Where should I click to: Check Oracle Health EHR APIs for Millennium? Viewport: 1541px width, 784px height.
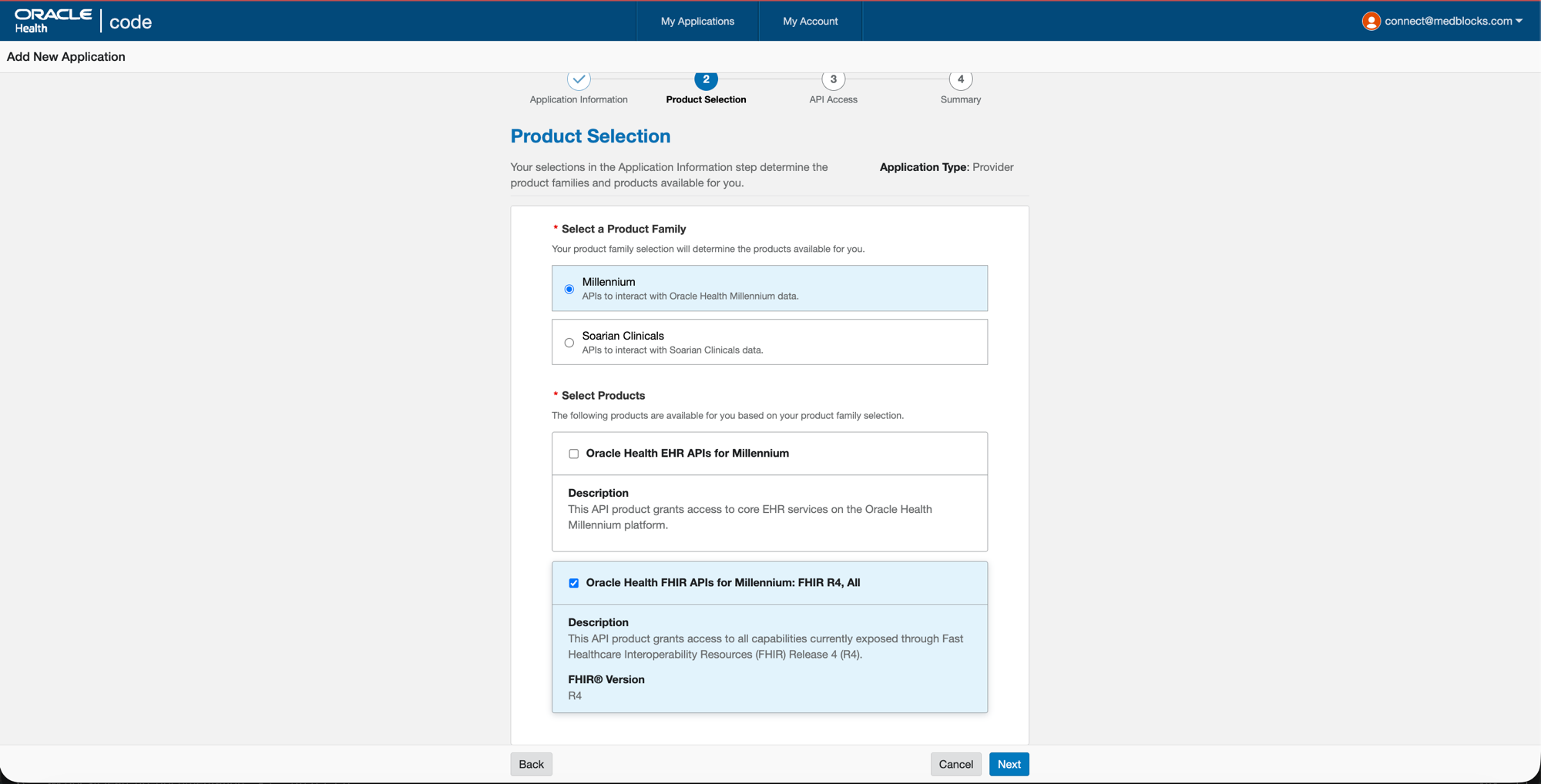573,454
